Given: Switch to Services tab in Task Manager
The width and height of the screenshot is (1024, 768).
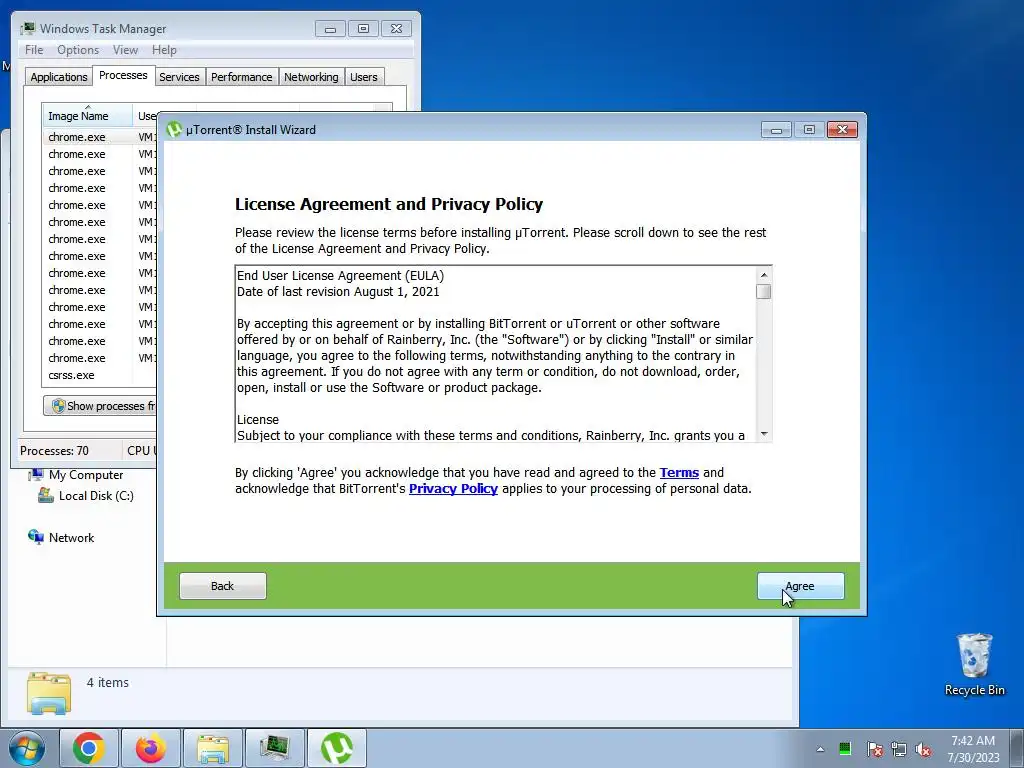Looking at the screenshot, I should click(179, 77).
